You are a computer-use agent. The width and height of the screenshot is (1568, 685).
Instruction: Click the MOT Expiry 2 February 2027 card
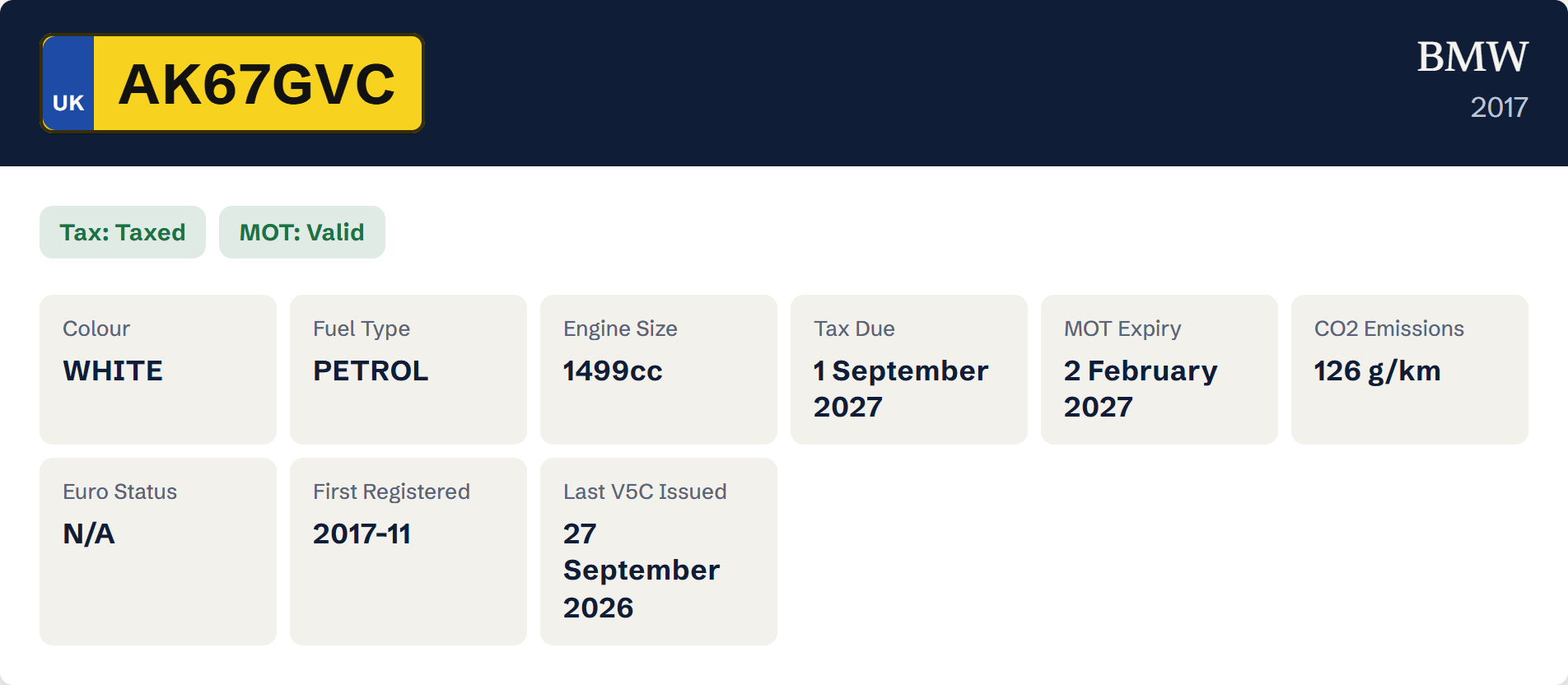(x=1160, y=370)
